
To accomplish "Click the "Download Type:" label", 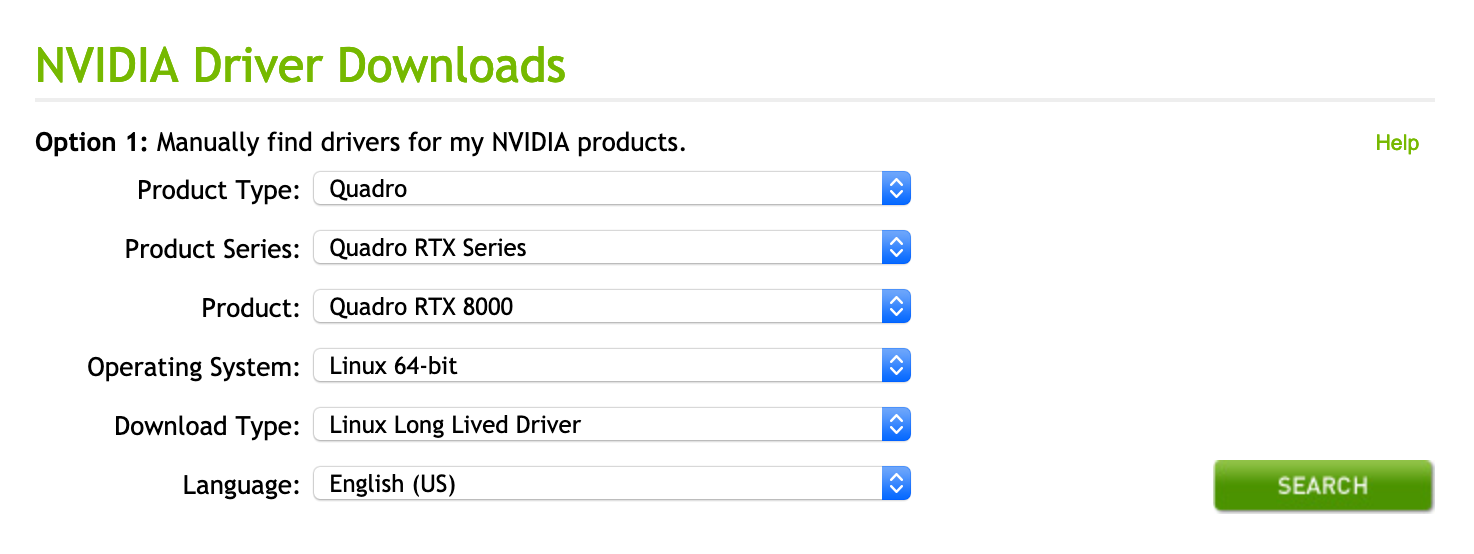I will point(207,427).
